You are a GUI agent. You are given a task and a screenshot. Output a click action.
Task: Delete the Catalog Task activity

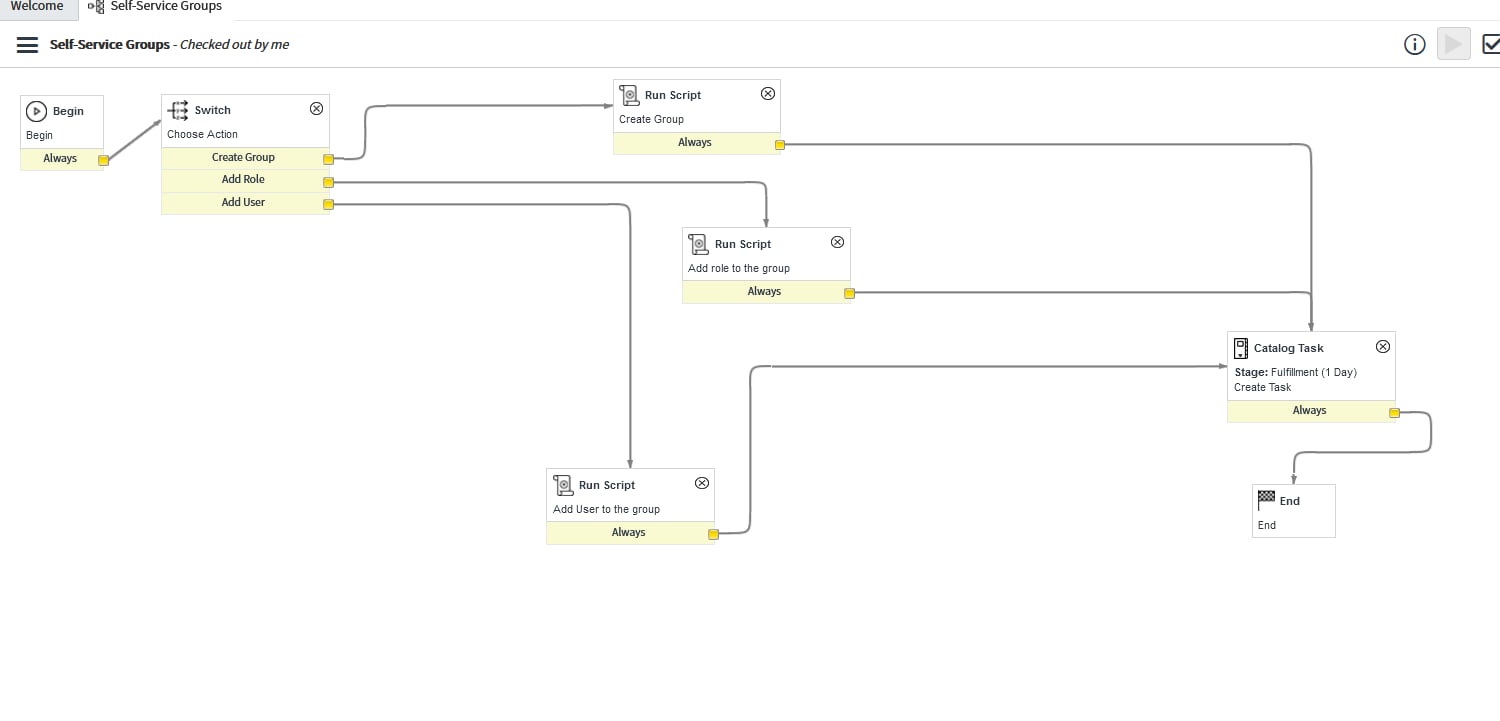pos(1383,347)
